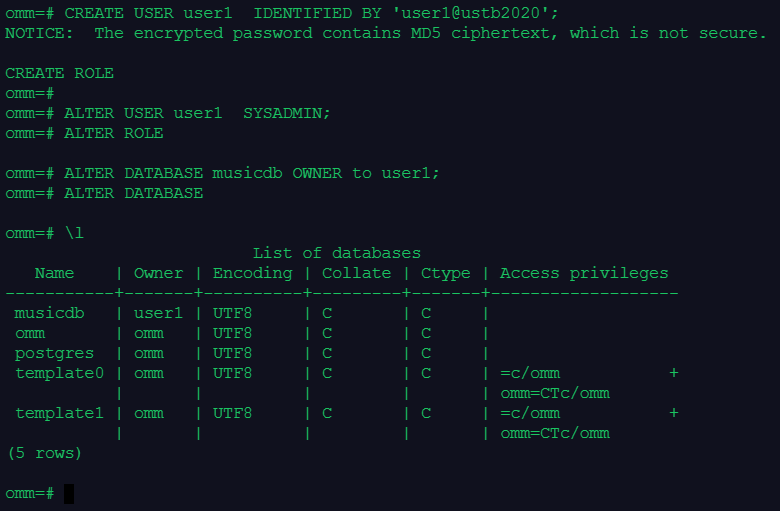
Task: Click the Encoding column header
Action: [x=252, y=273]
